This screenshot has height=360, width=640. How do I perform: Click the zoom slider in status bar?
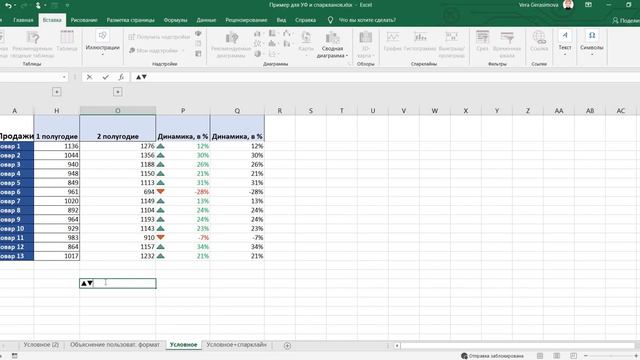click(x=611, y=356)
